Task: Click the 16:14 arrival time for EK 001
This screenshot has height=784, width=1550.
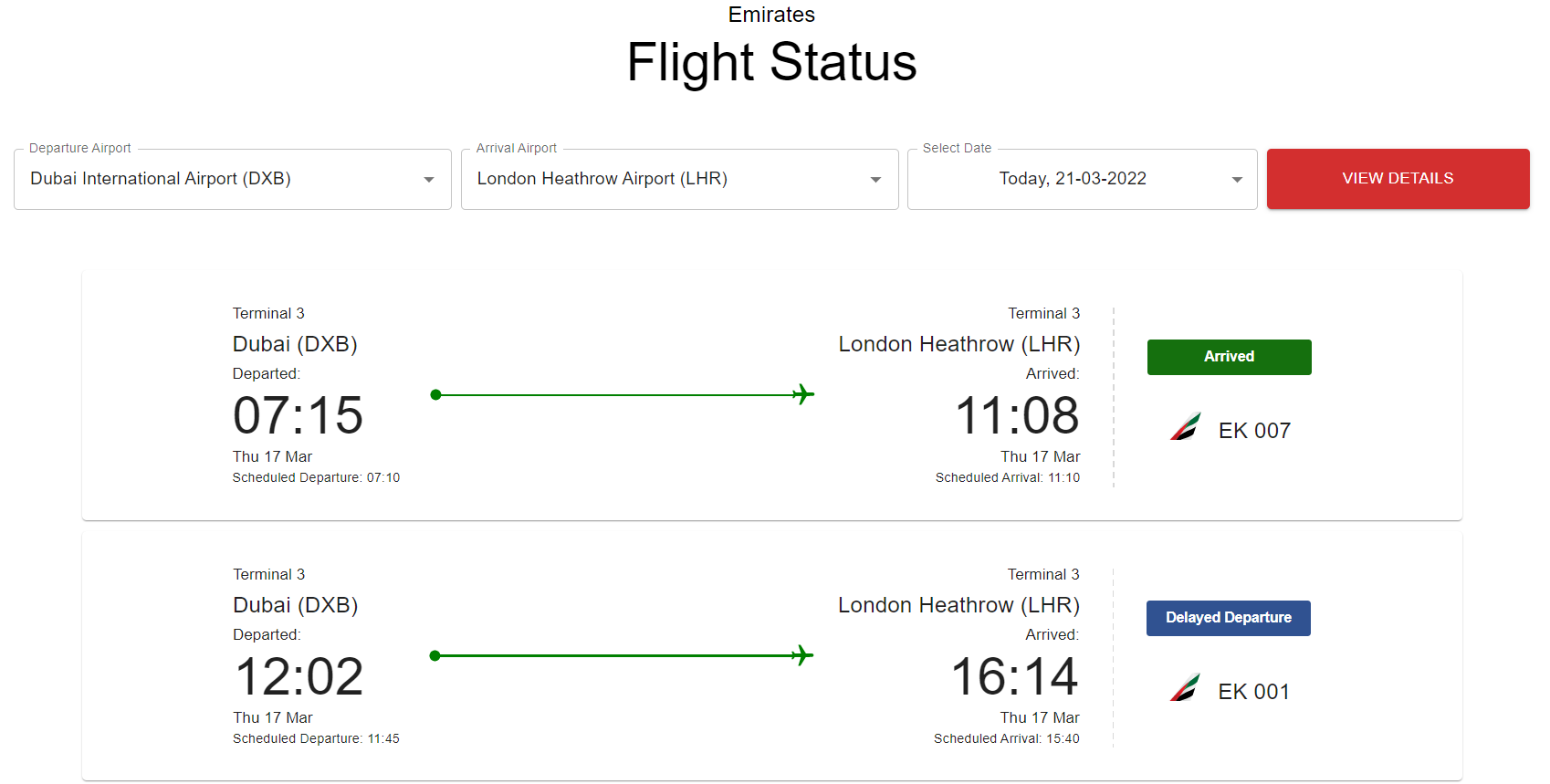Action: coord(1016,675)
